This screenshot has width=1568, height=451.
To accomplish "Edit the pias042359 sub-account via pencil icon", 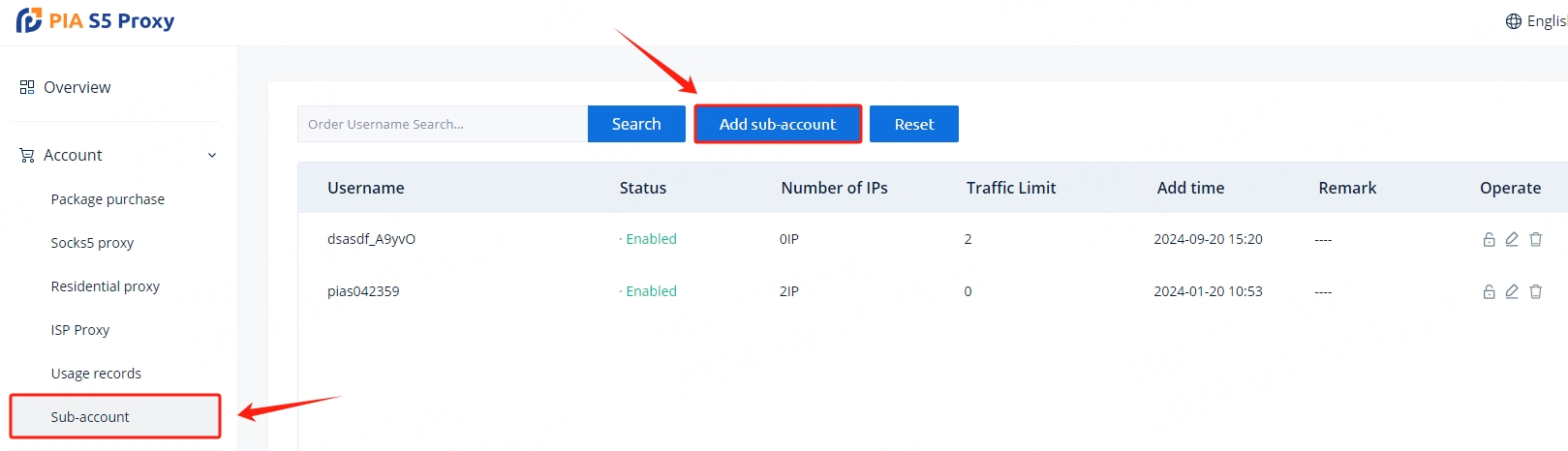I will click(x=1512, y=291).
